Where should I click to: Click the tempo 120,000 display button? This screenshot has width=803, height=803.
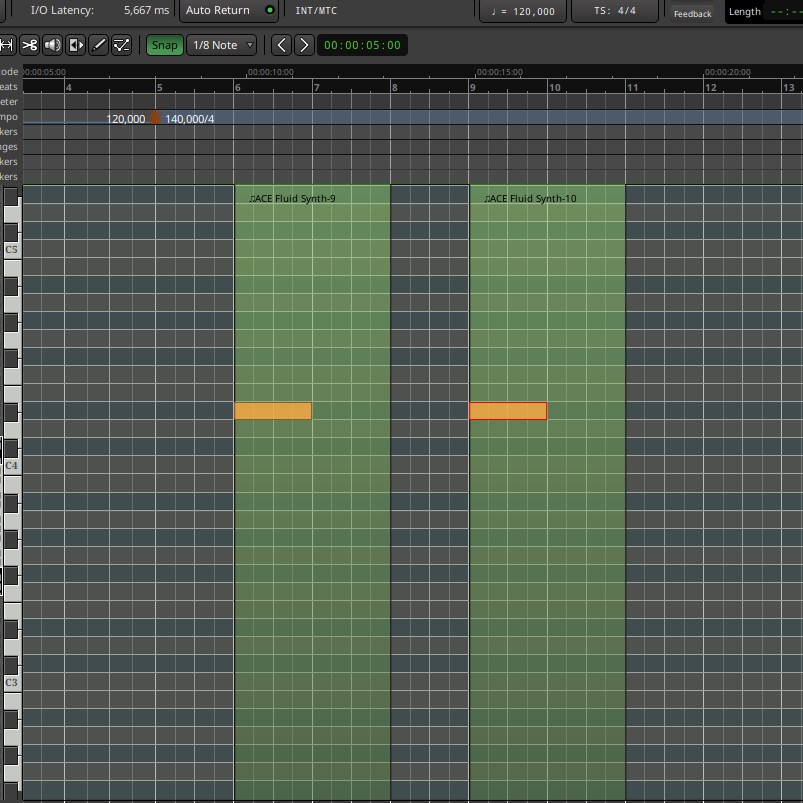[523, 11]
